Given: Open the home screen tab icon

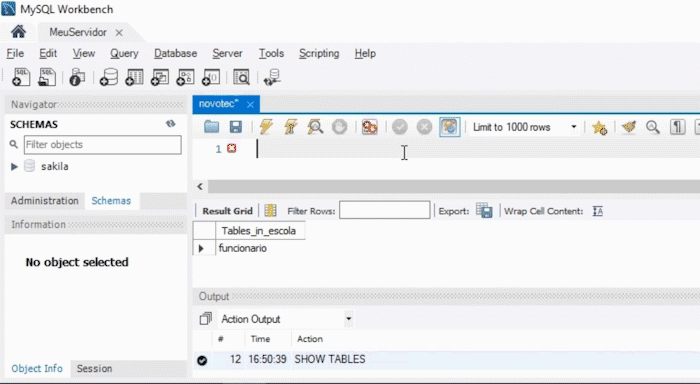Looking at the screenshot, I should coord(18,32).
